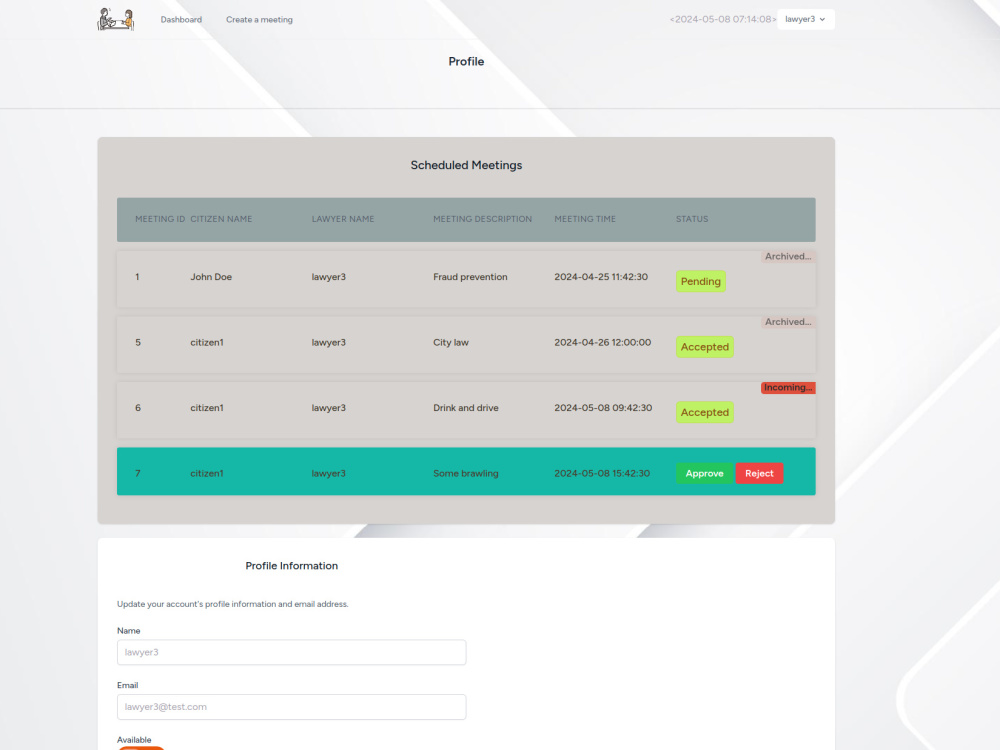Open the Dashboard page
The image size is (1000, 750).
181,20
